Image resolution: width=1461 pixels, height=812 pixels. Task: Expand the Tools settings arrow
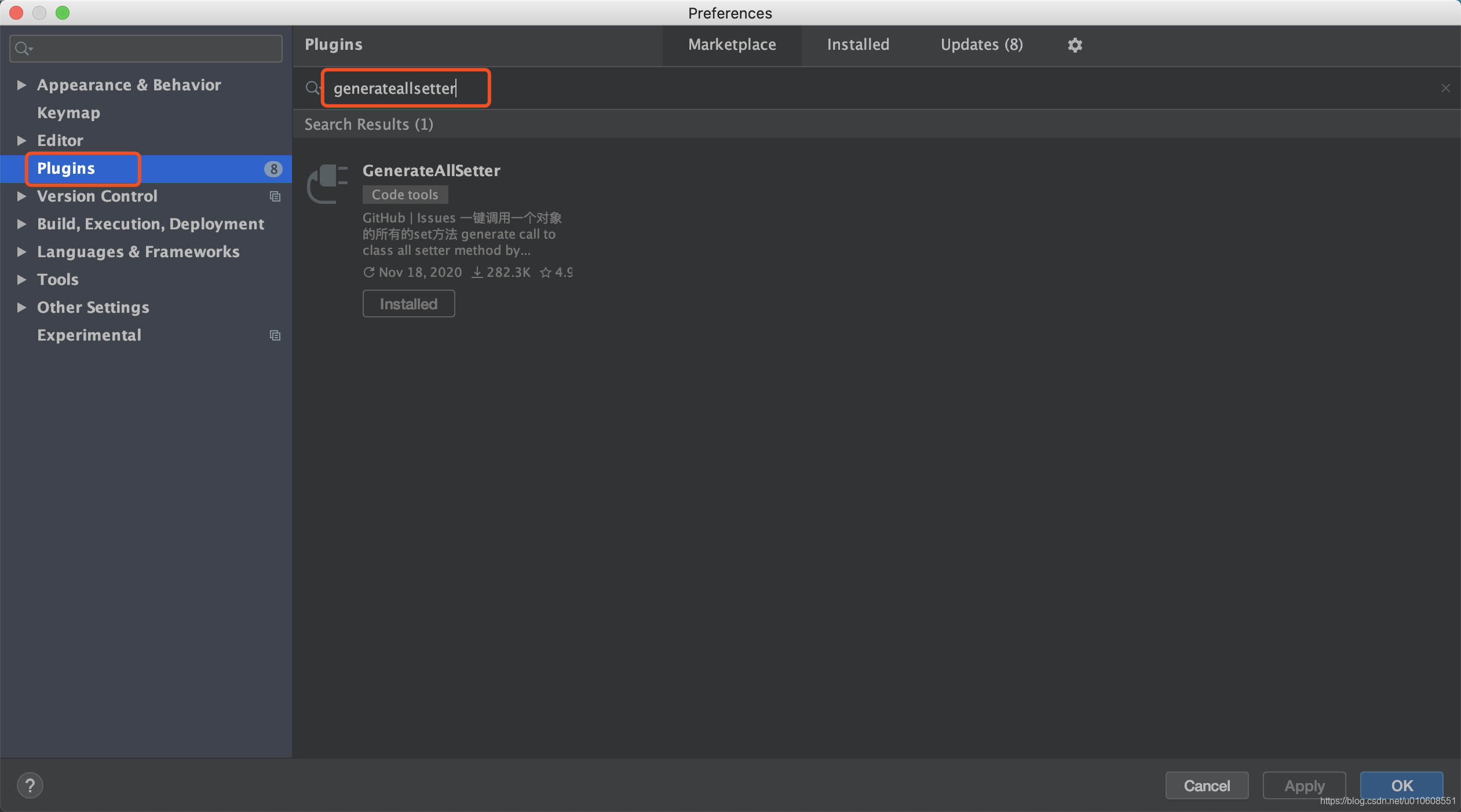(x=21, y=280)
